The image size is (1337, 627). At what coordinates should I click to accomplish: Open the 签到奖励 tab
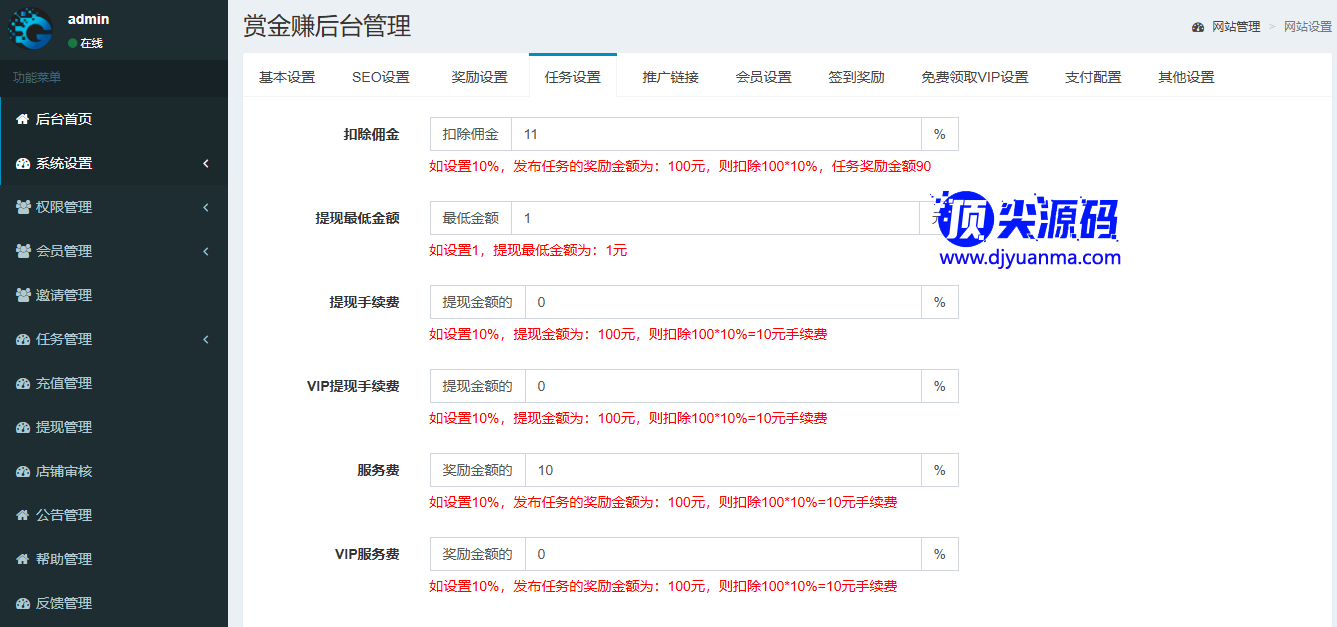(856, 77)
